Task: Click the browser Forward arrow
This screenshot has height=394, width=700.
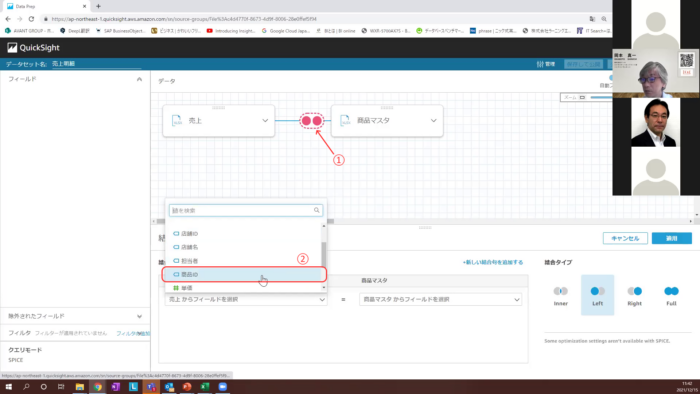Action: (x=20, y=19)
